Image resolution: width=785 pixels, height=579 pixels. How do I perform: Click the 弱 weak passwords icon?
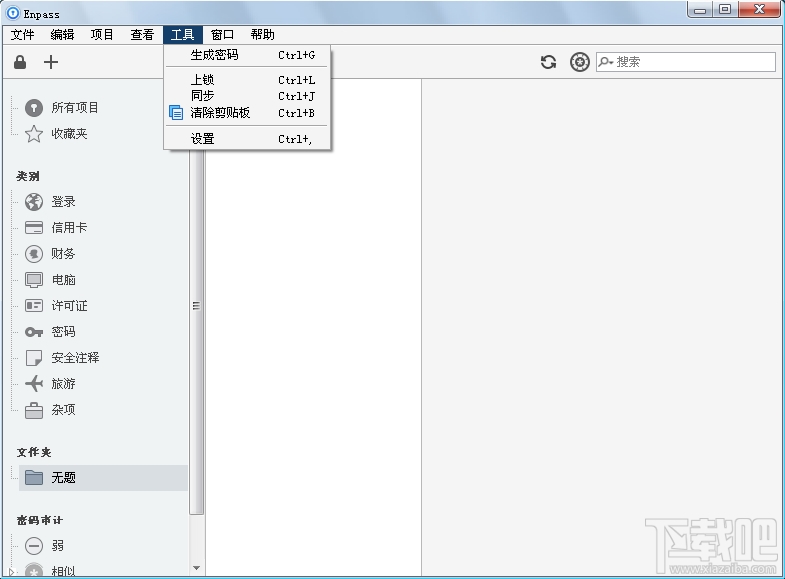click(34, 545)
